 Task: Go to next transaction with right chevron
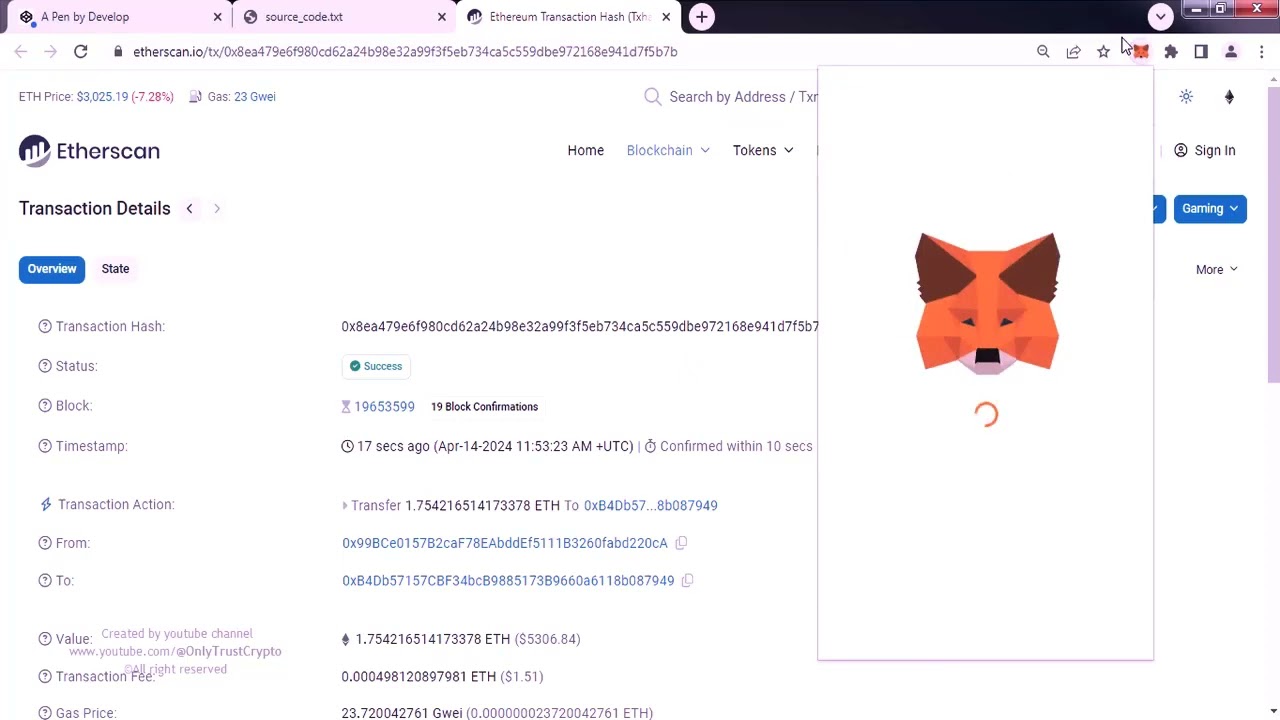pyautogui.click(x=216, y=208)
